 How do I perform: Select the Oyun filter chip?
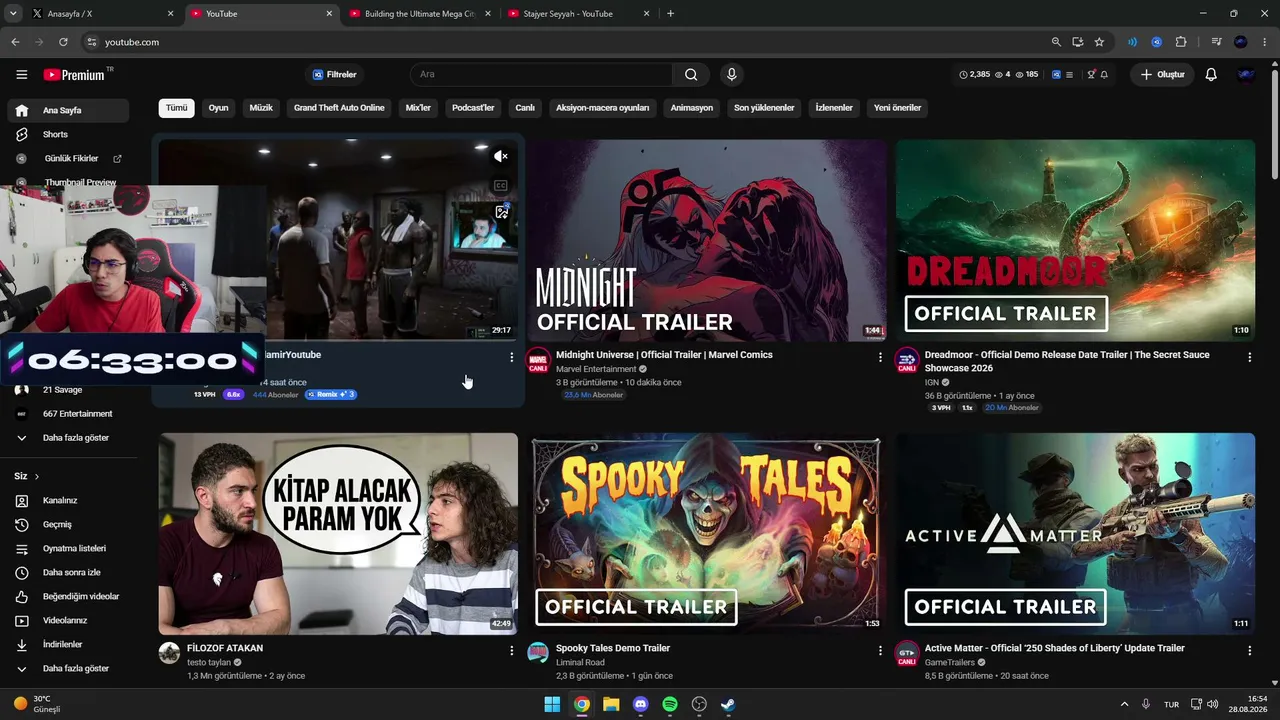coord(218,108)
